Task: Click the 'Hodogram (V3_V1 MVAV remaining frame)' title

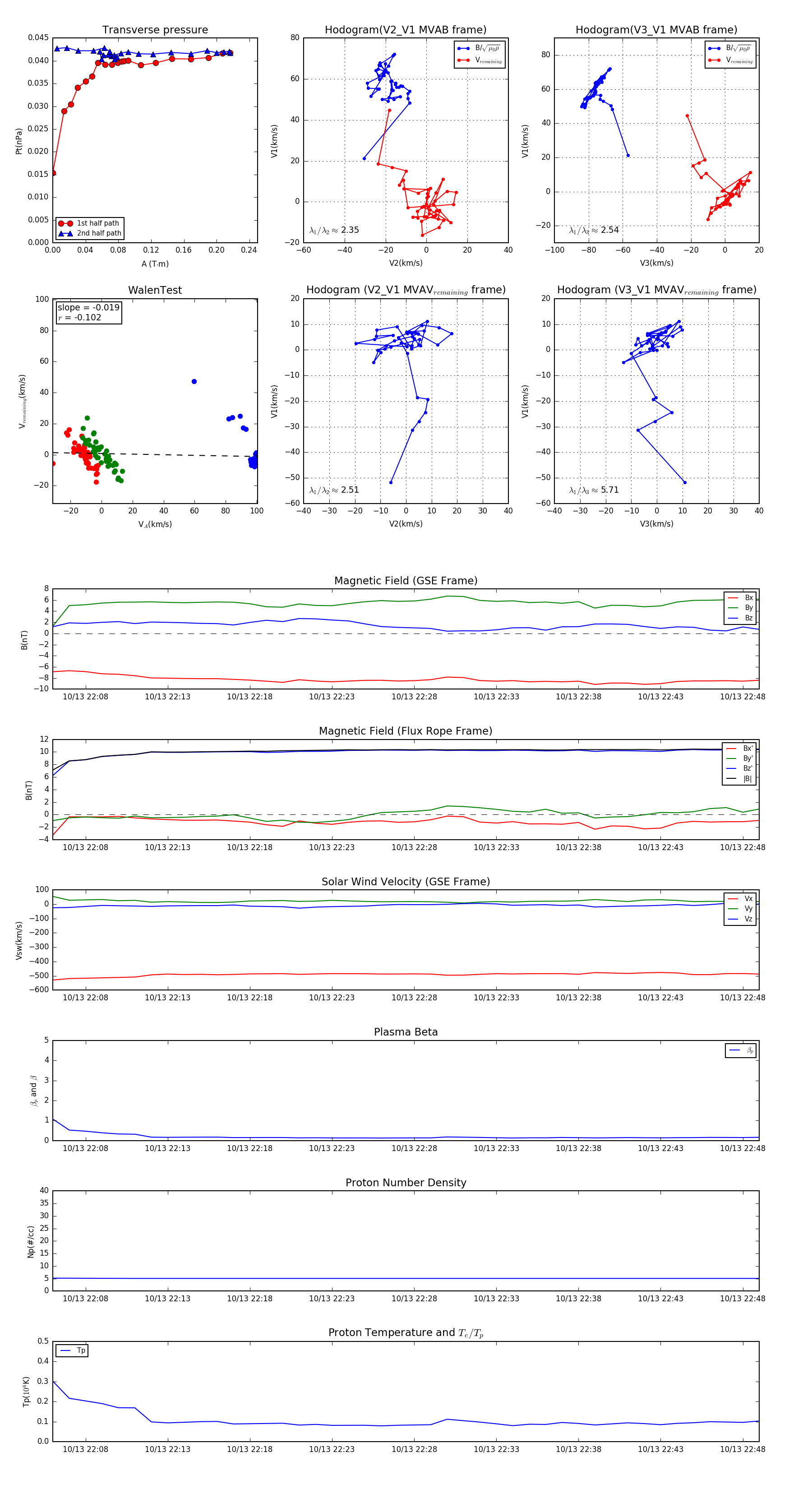Action: click(x=656, y=290)
